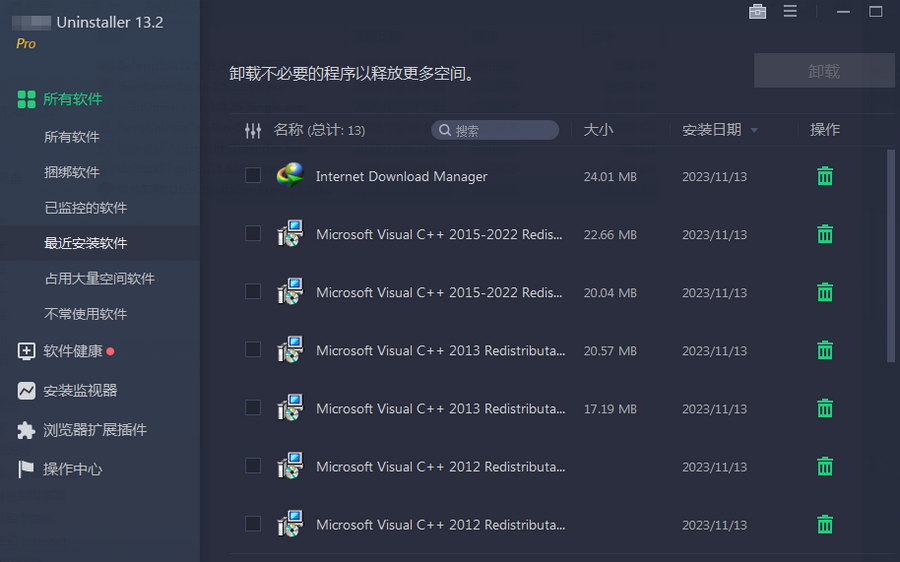Sort list by 大小 column header

click(x=598, y=130)
